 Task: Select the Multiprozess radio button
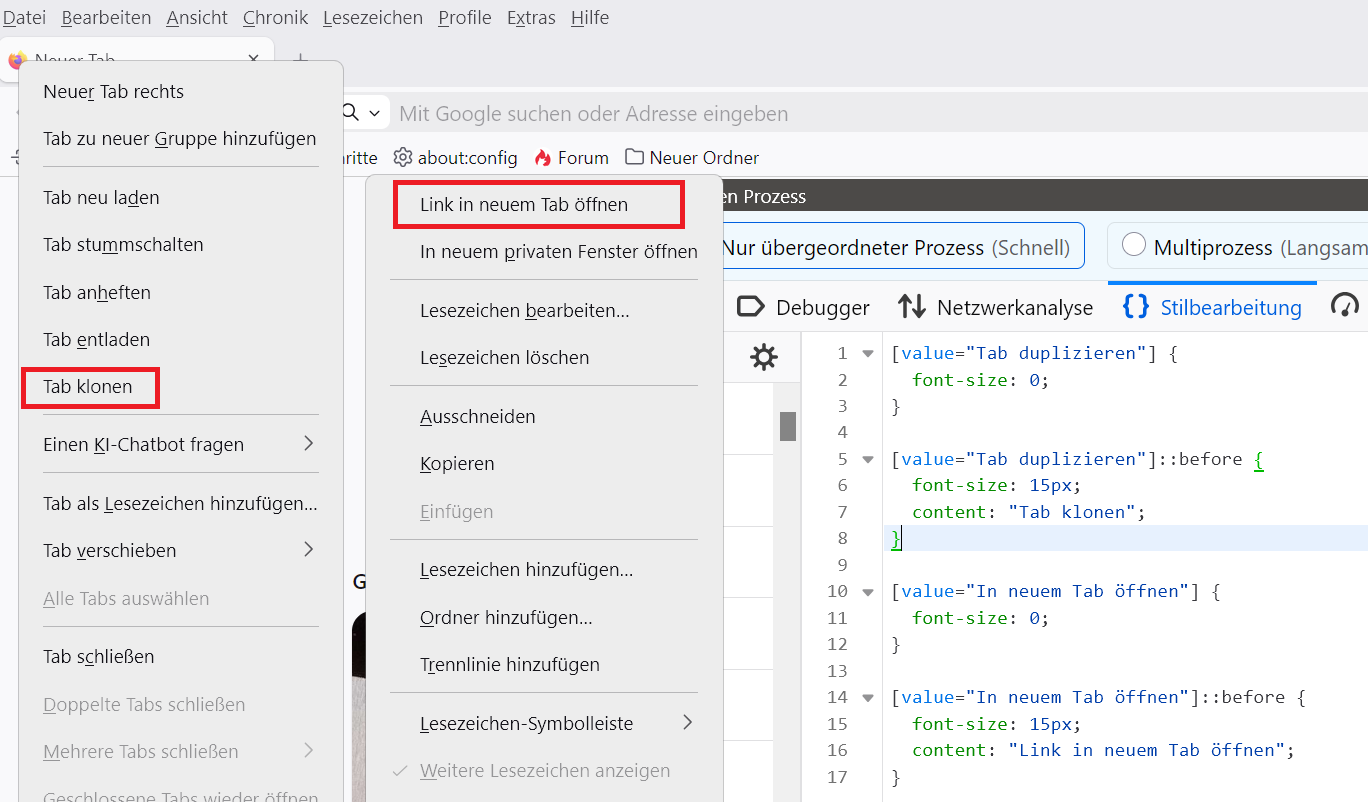click(1134, 246)
